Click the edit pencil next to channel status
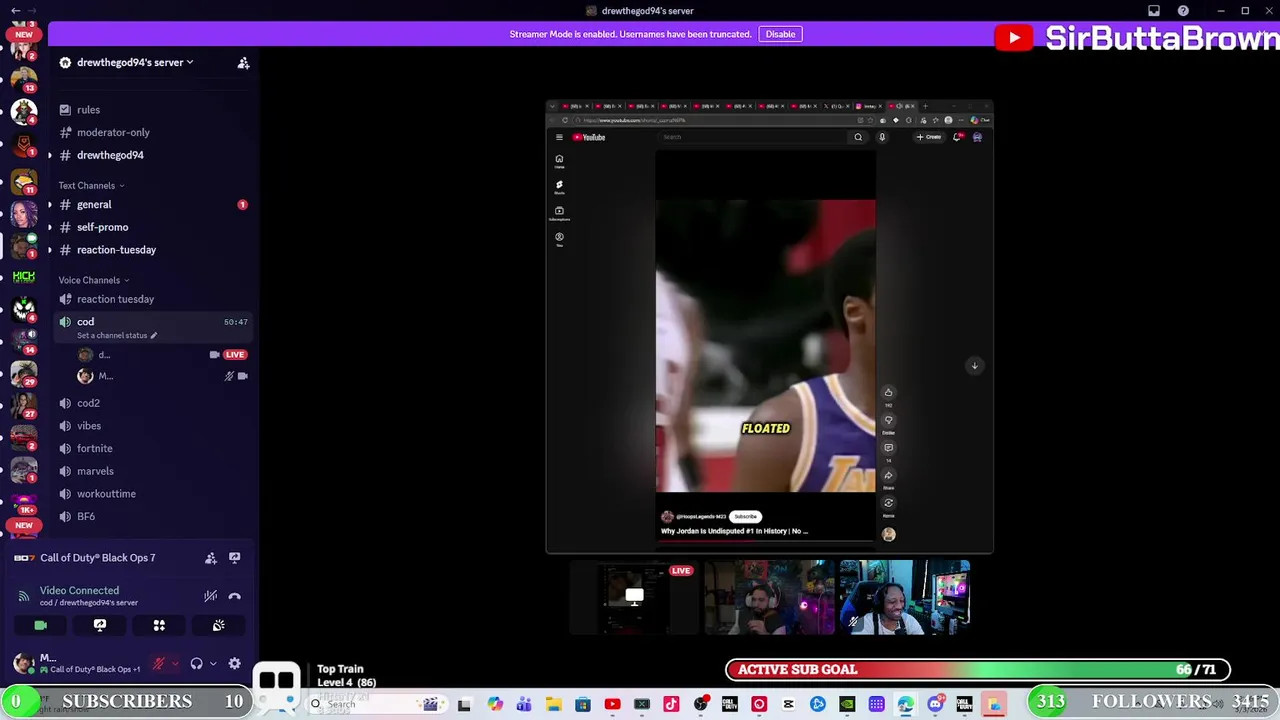This screenshot has height=720, width=1280. tap(153, 335)
